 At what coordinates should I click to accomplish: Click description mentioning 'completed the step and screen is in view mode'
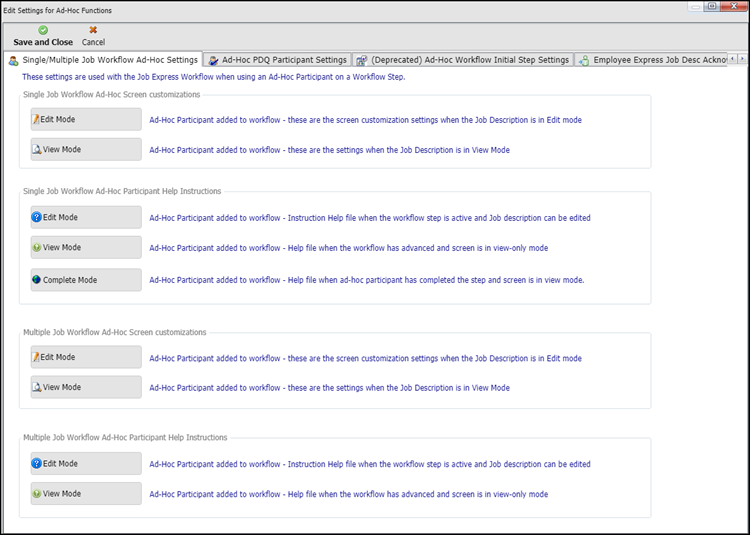click(x=367, y=280)
